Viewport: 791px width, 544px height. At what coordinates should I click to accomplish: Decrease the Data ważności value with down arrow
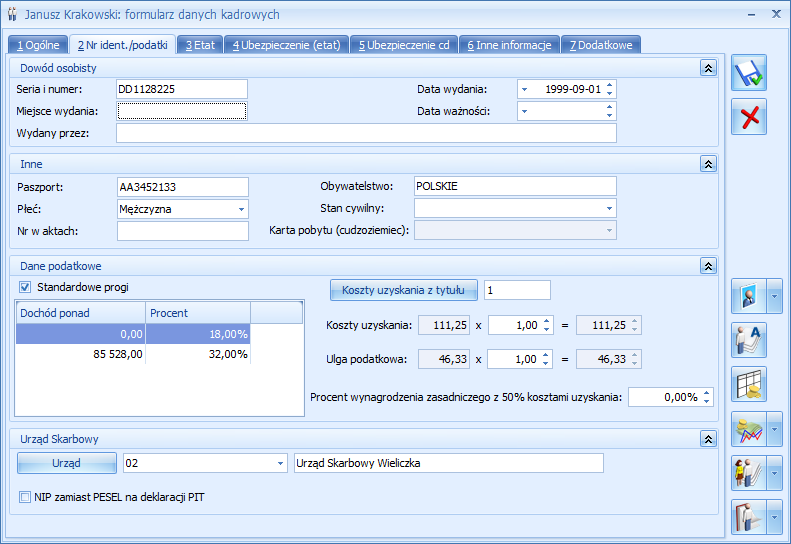(609, 116)
